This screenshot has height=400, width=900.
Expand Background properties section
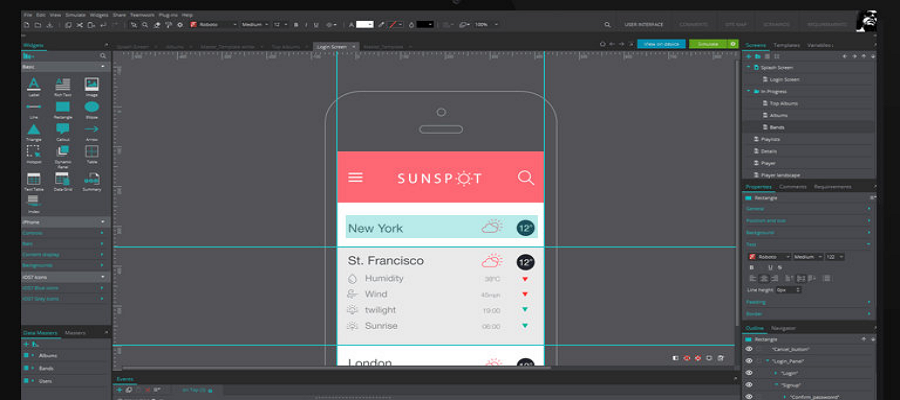(x=808, y=233)
